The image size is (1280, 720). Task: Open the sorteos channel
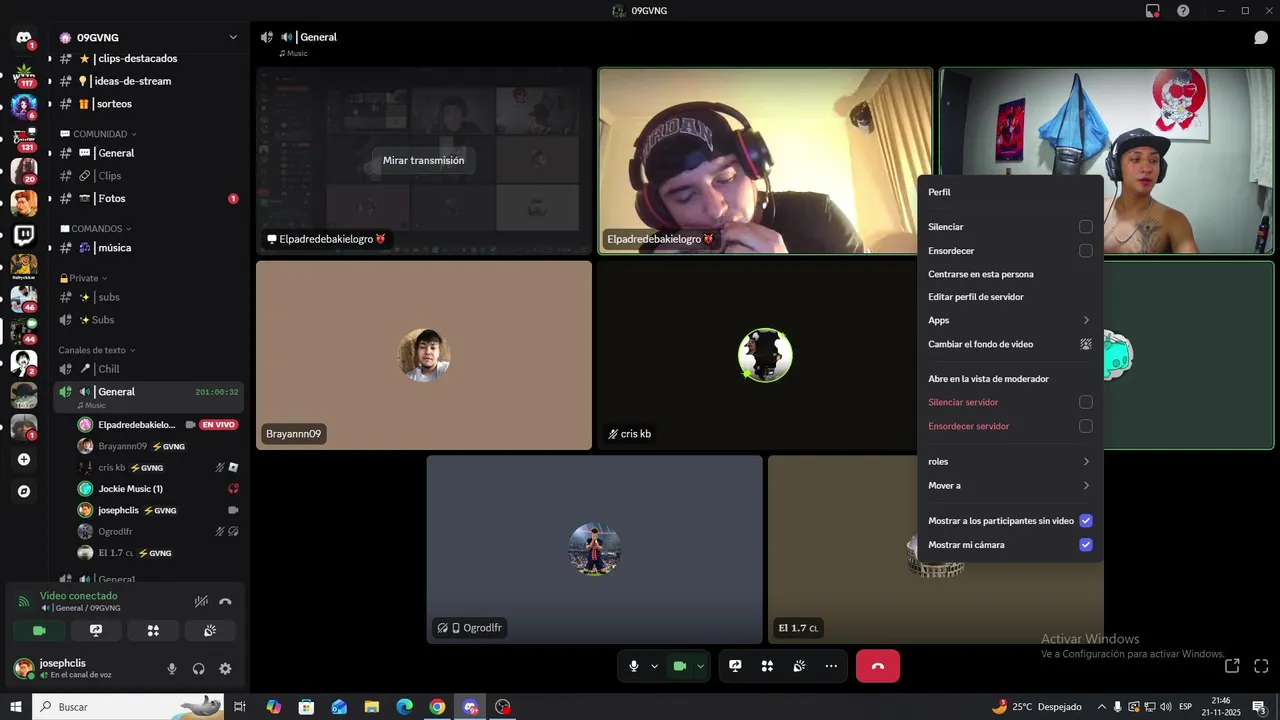[149, 104]
